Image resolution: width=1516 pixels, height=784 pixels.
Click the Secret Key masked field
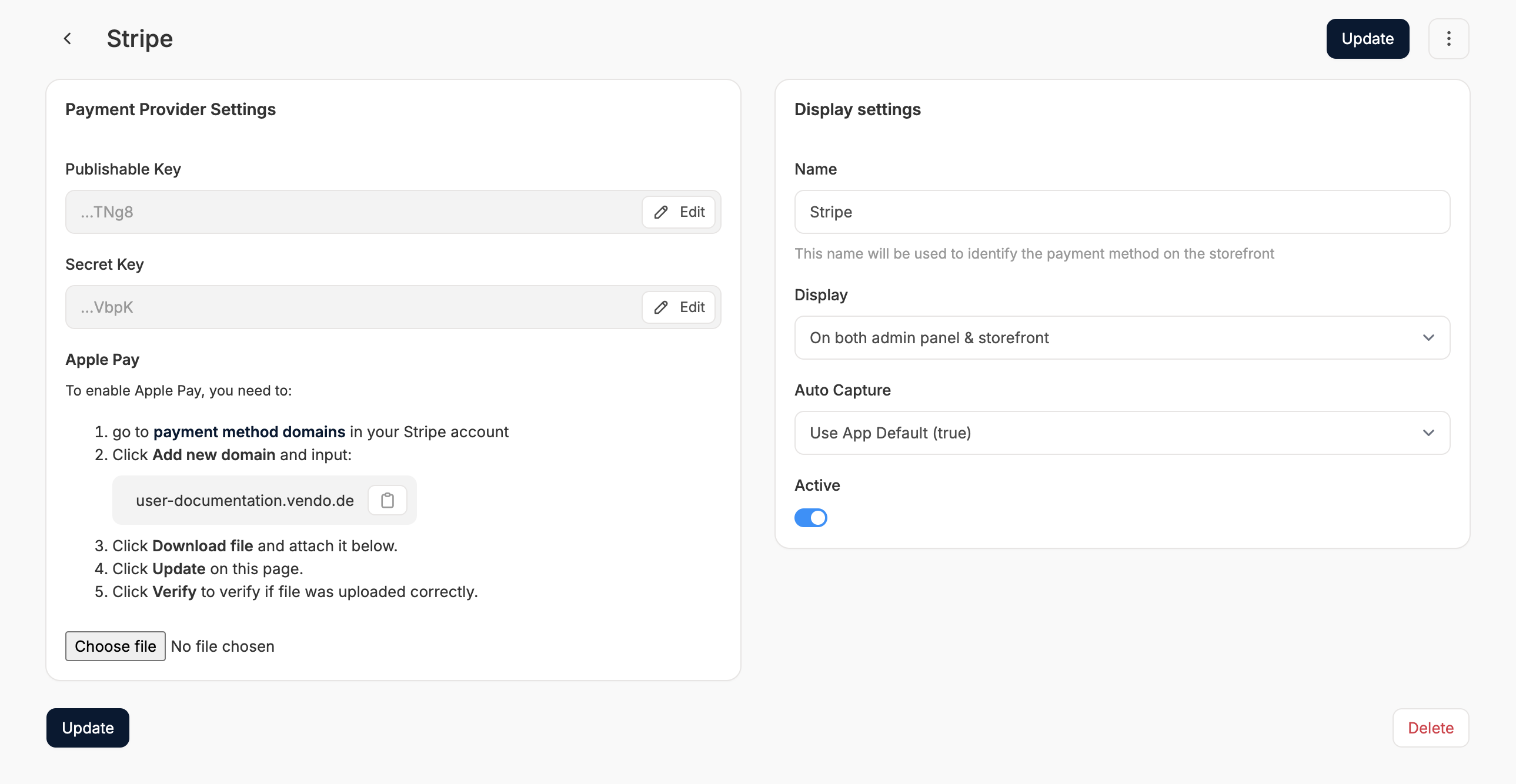353,307
